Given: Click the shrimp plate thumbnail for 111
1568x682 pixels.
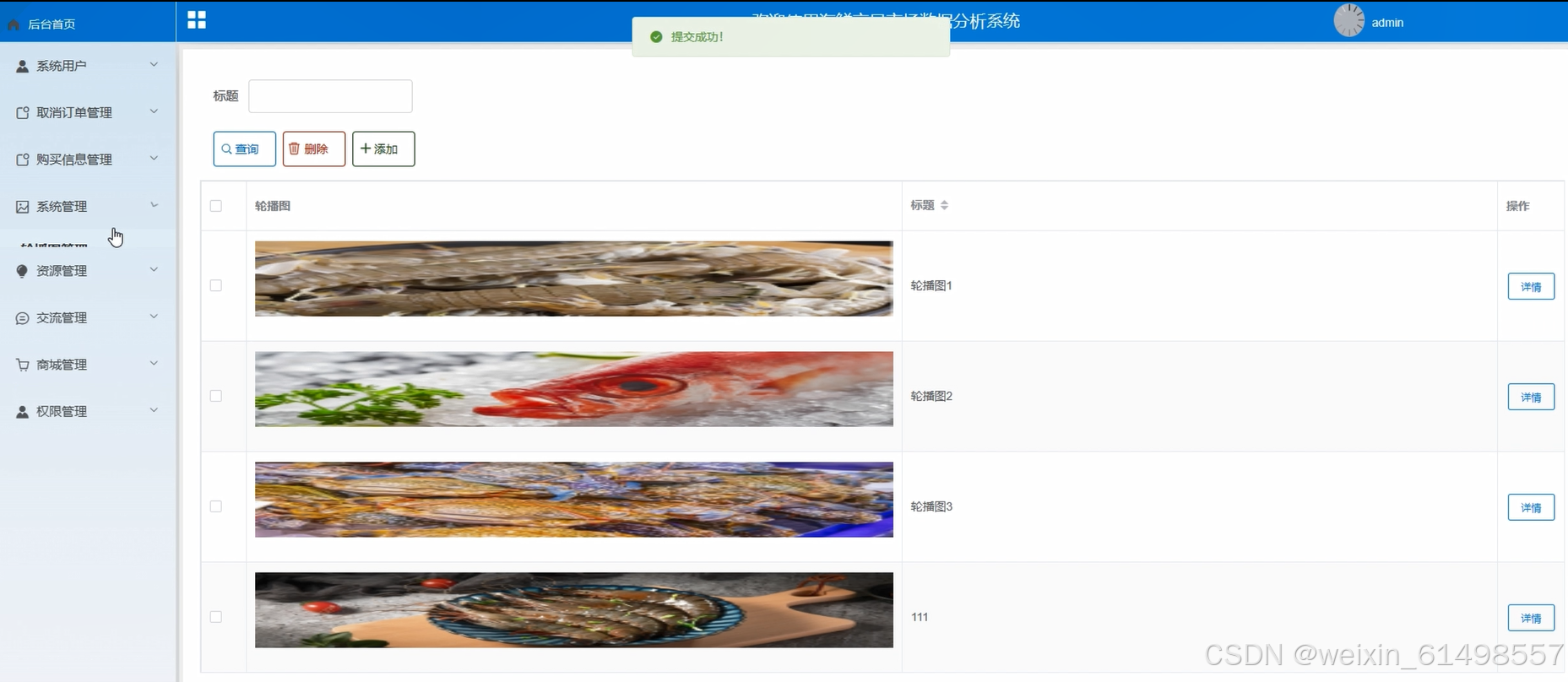Looking at the screenshot, I should click(574, 610).
